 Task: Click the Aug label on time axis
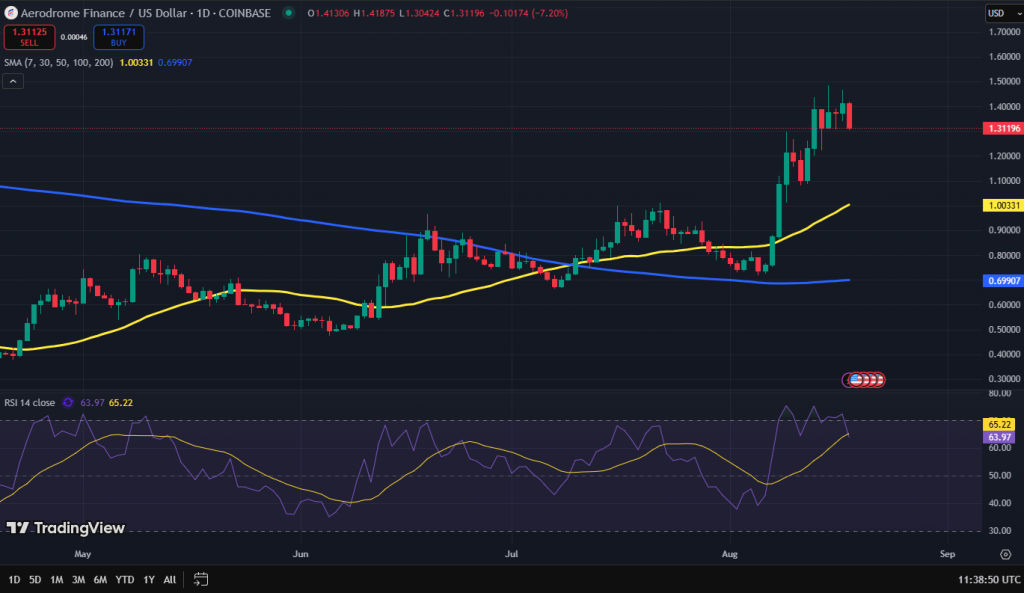[x=729, y=554]
